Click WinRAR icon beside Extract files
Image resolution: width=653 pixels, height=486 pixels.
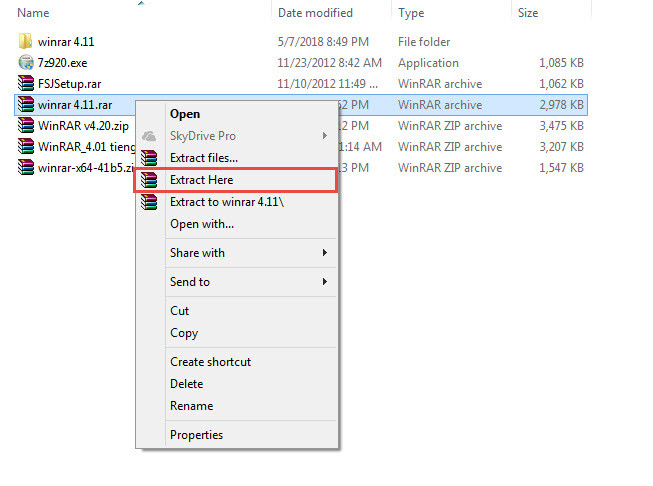click(x=149, y=158)
